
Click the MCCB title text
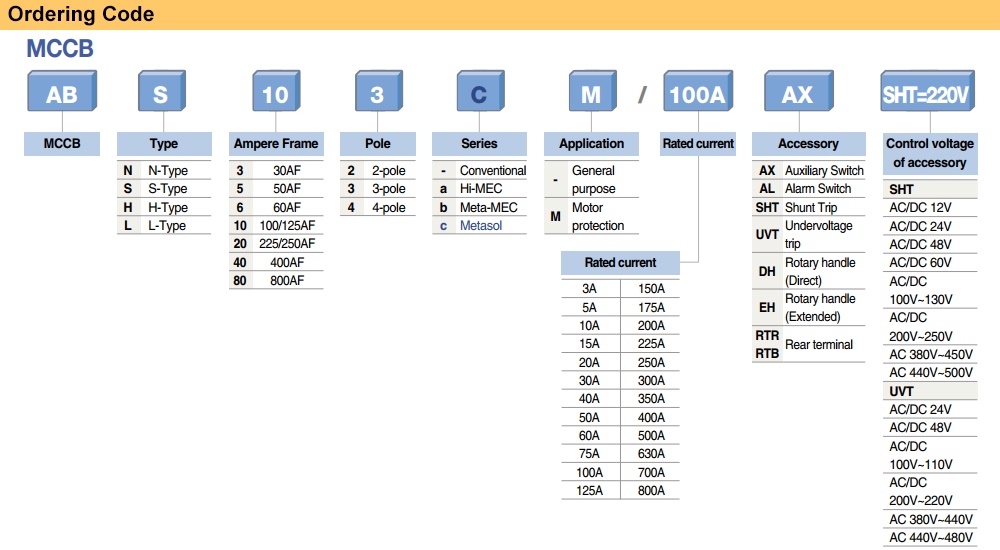[x=60, y=48]
